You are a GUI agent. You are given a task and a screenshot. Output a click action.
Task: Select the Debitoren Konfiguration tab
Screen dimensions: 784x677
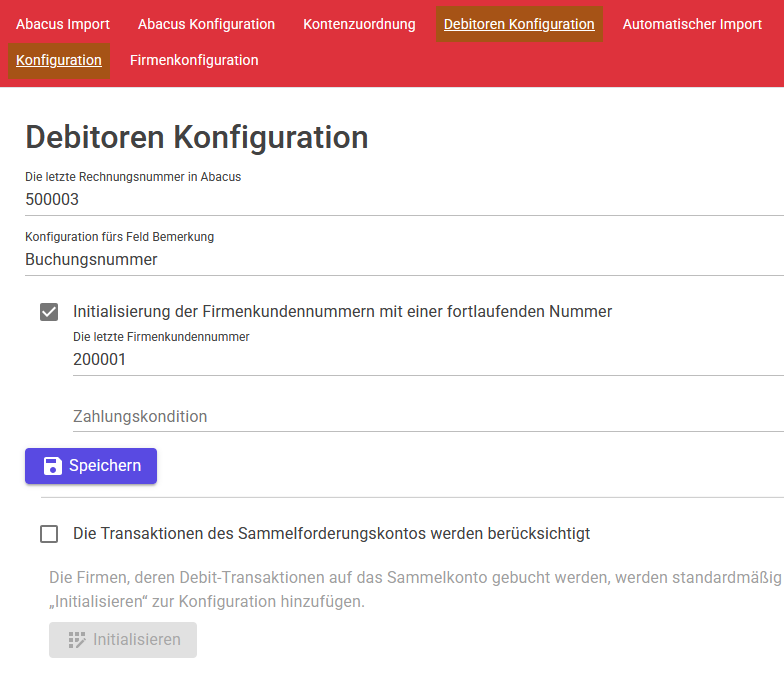click(x=519, y=24)
